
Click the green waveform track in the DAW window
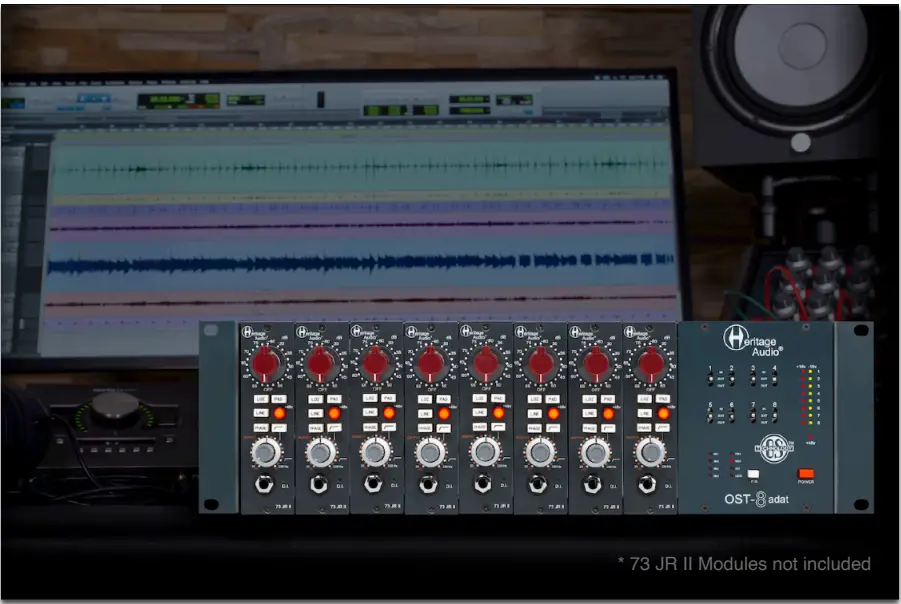362,168
